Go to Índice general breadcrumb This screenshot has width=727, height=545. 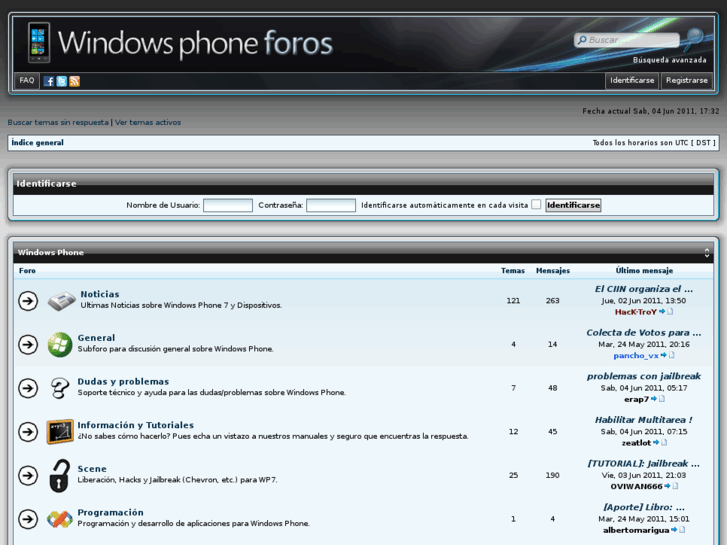click(38, 143)
